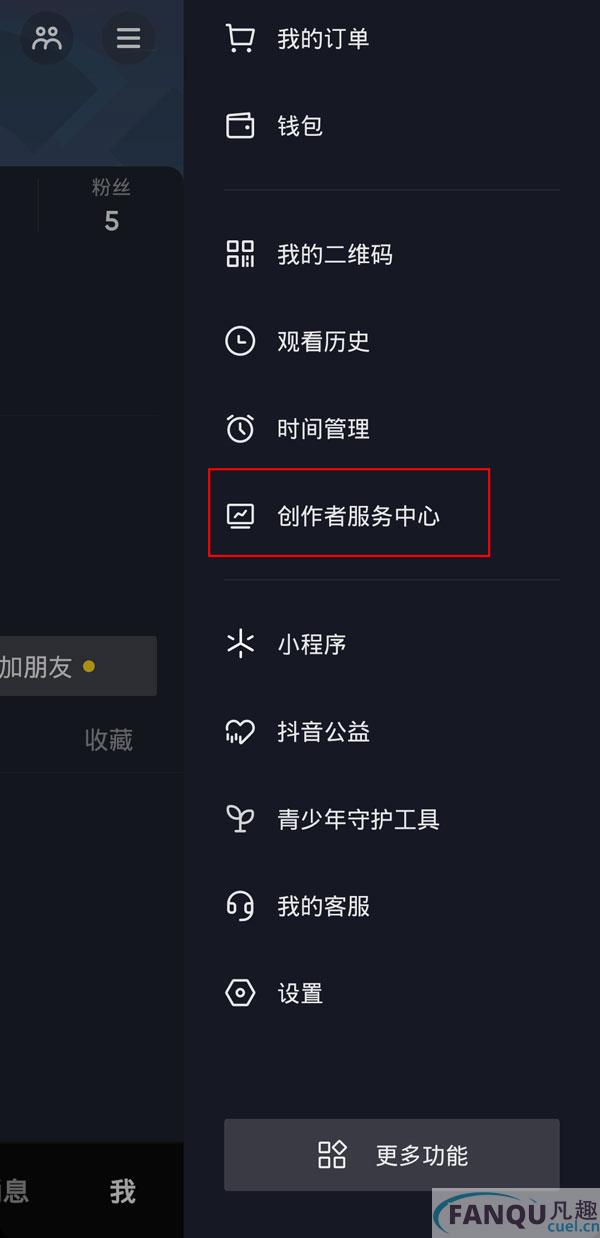600x1238 pixels.
Task: Tap the headset icon for 我的客服
Action: tap(240, 906)
